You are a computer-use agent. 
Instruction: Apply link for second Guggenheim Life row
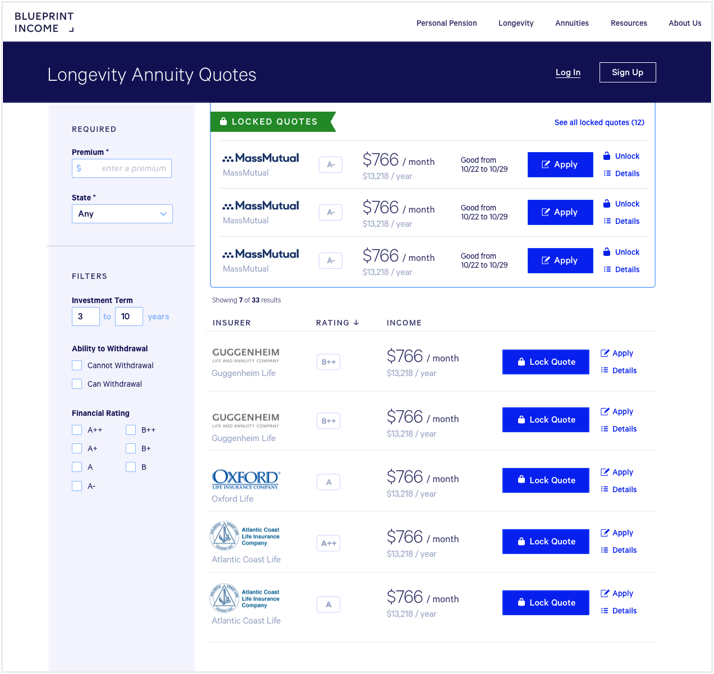pos(617,412)
